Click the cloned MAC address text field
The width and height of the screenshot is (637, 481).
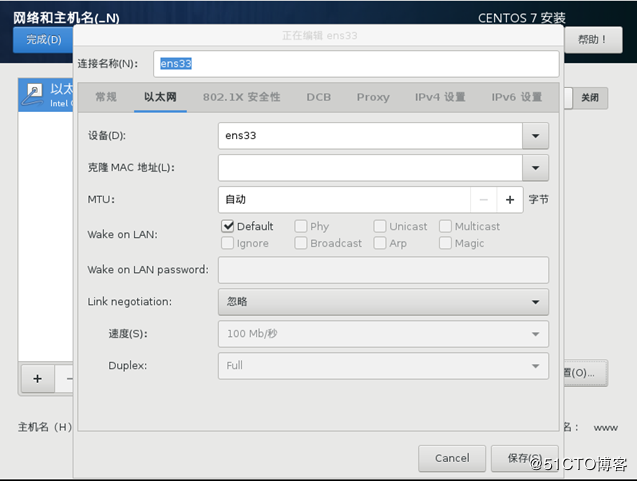point(370,167)
